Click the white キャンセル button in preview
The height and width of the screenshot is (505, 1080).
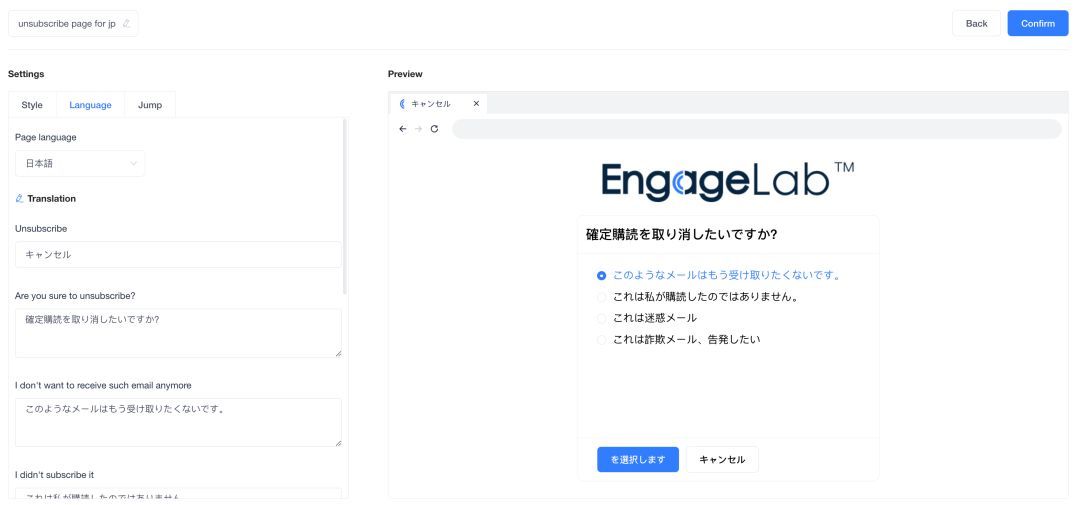point(722,460)
